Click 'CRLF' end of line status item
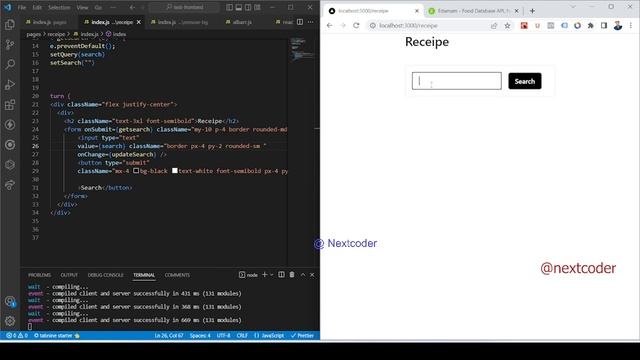Viewport: 640px width, 360px height. point(242,336)
